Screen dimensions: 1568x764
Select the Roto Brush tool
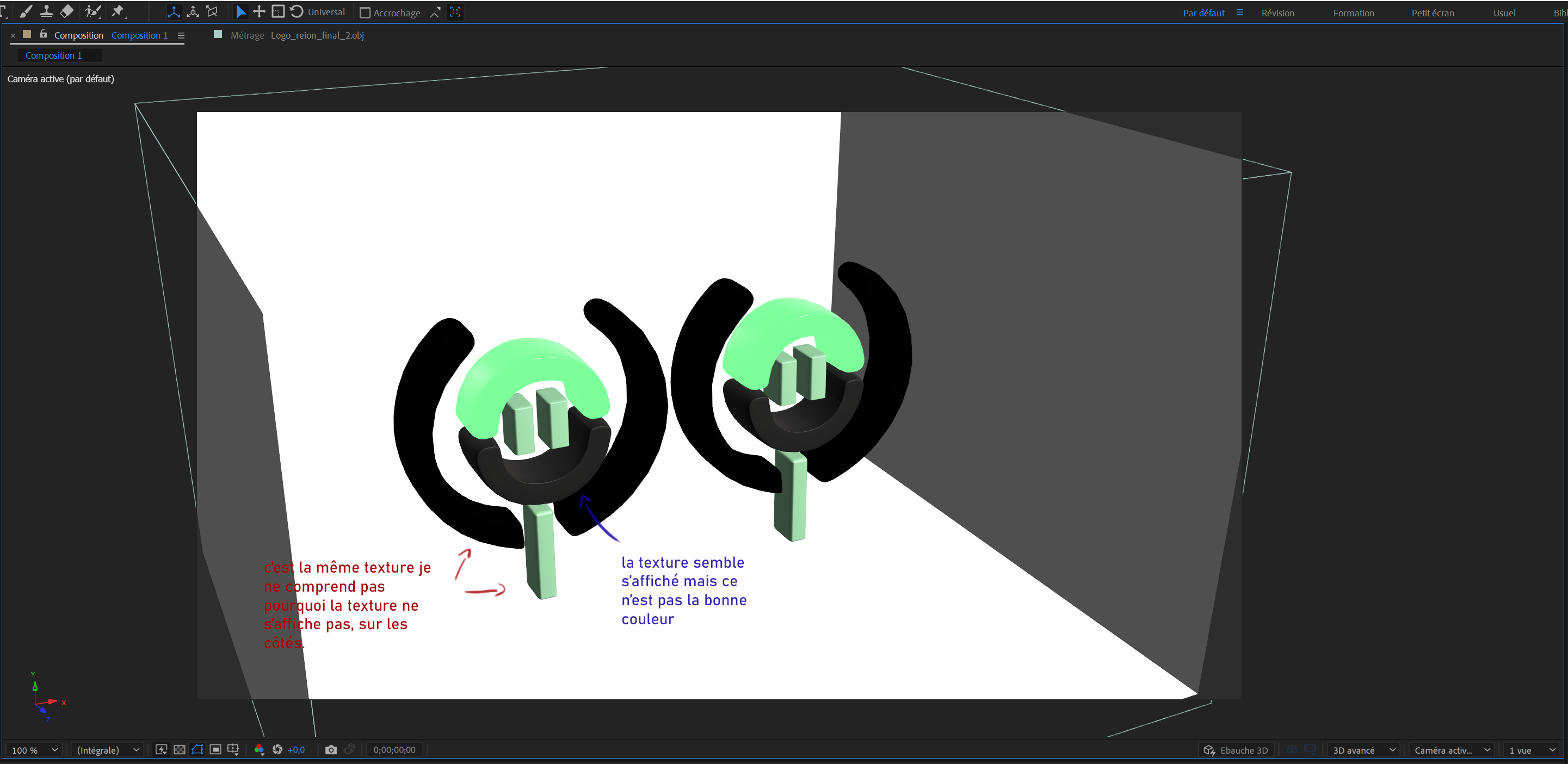(92, 11)
